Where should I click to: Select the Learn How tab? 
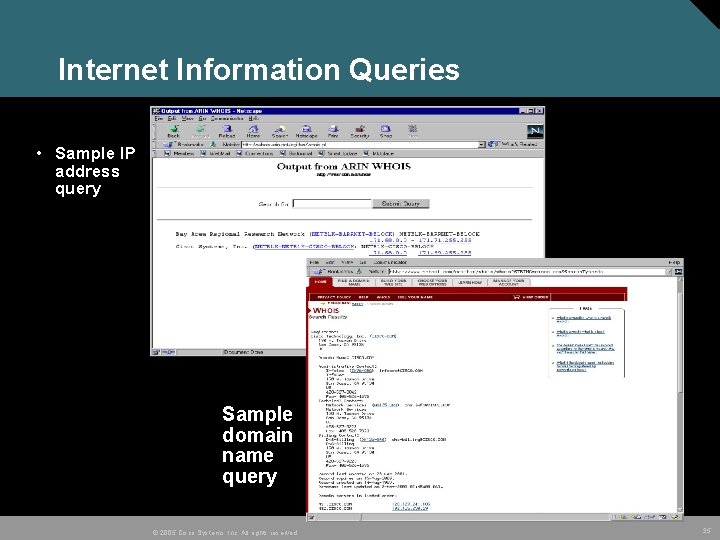click(470, 282)
